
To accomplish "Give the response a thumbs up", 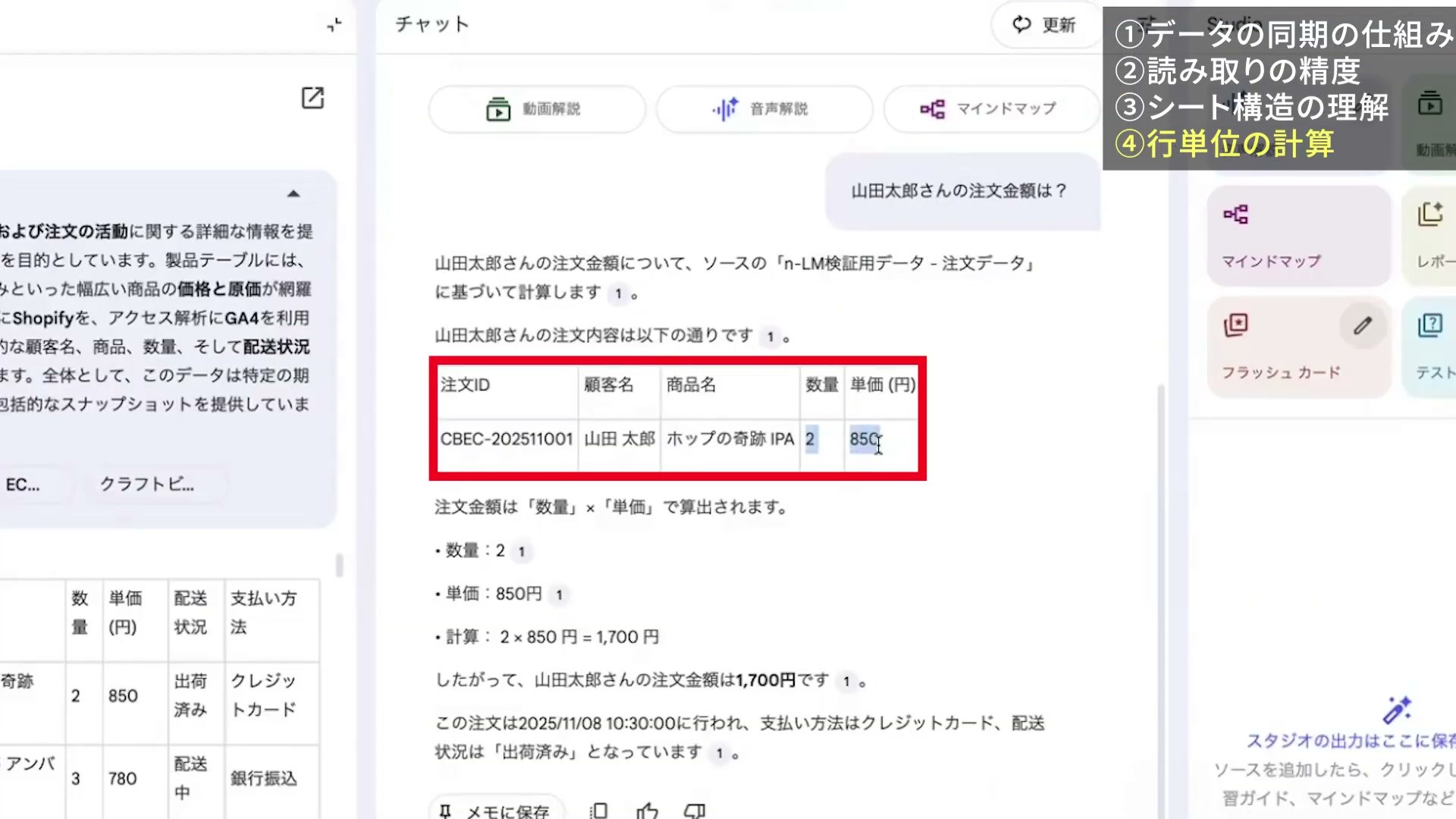I will [647, 811].
